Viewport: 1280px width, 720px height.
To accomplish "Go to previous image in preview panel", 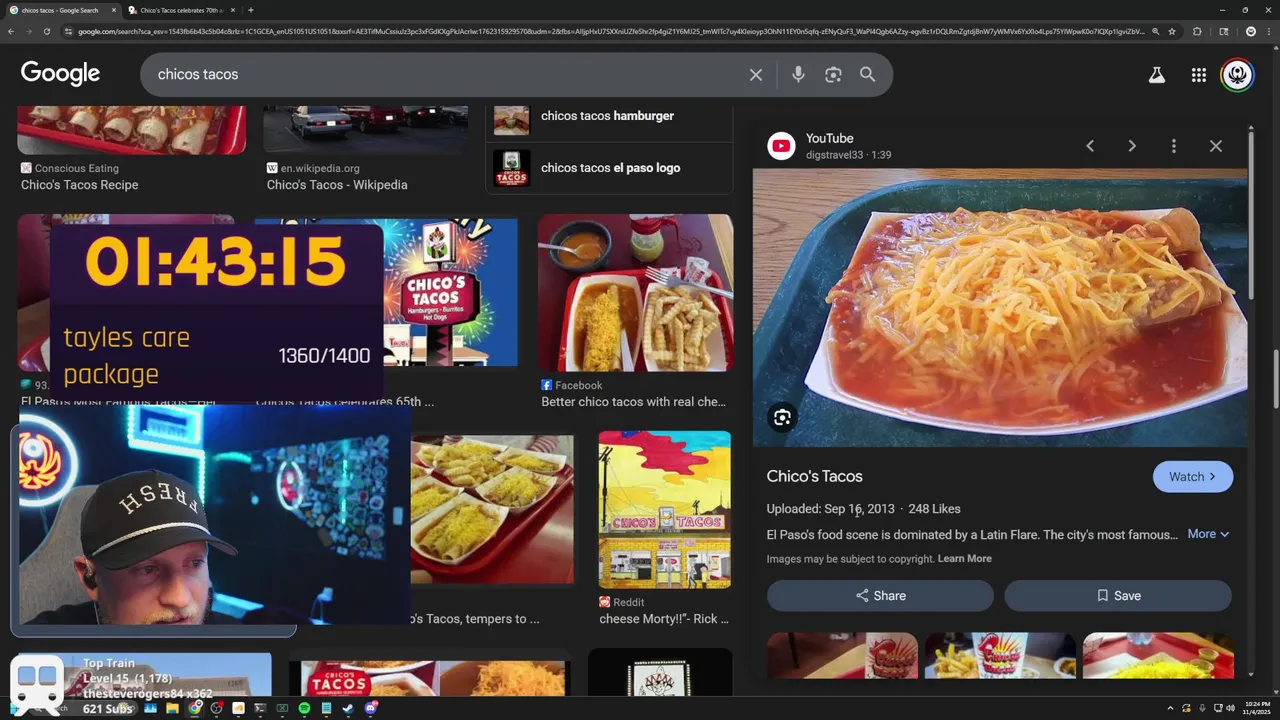I will (1090, 146).
